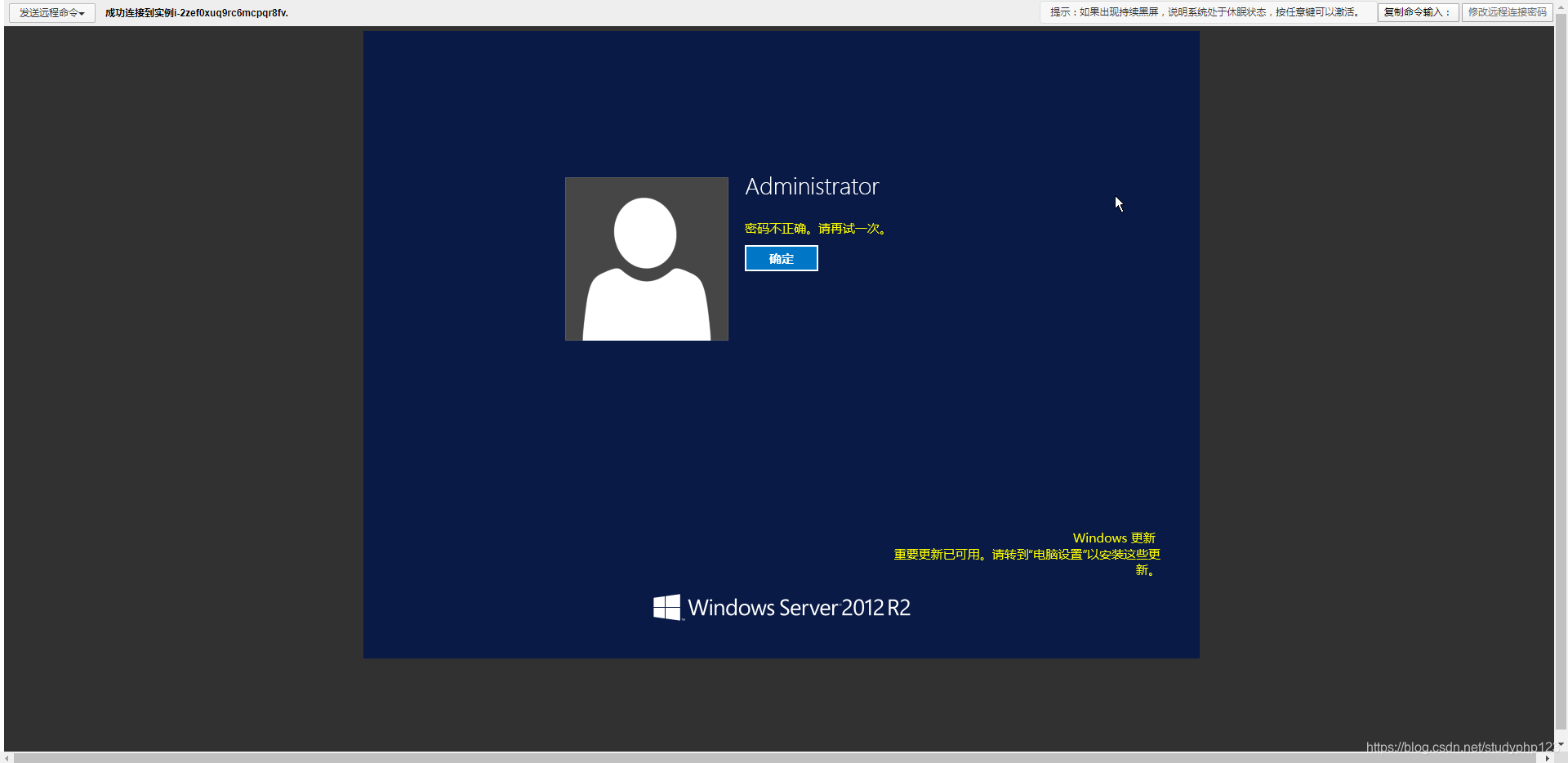Click the 提示 hint text at top
The width and height of the screenshot is (1568, 763).
(1205, 12)
